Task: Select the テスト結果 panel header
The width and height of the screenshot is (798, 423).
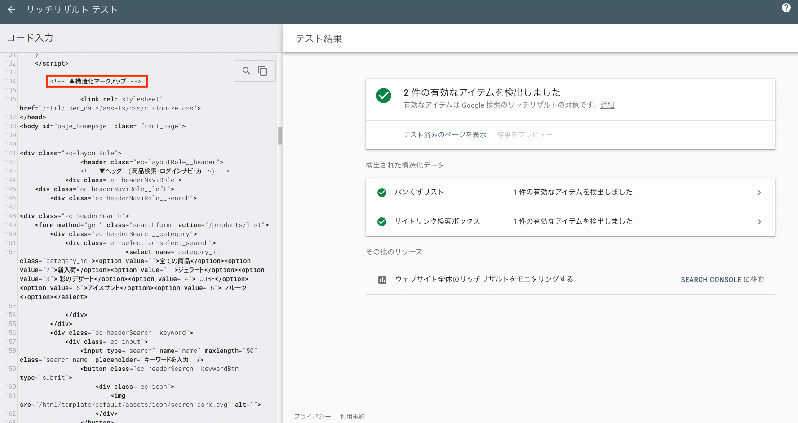Action: coord(319,39)
